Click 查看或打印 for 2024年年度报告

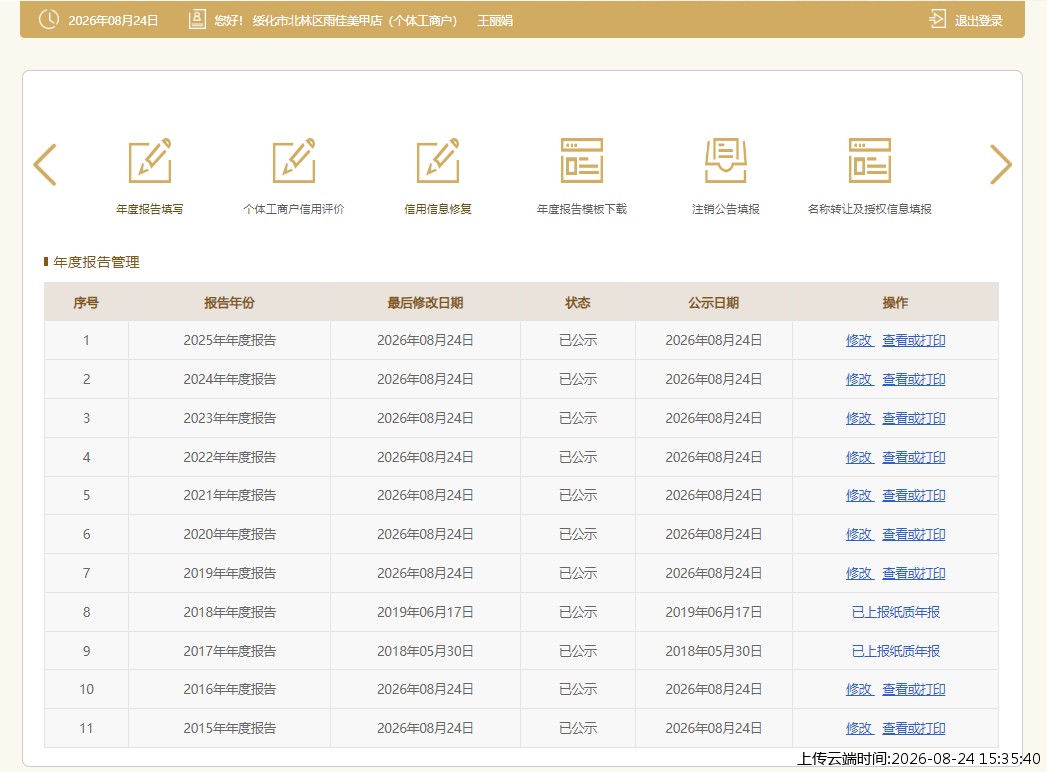(x=913, y=379)
